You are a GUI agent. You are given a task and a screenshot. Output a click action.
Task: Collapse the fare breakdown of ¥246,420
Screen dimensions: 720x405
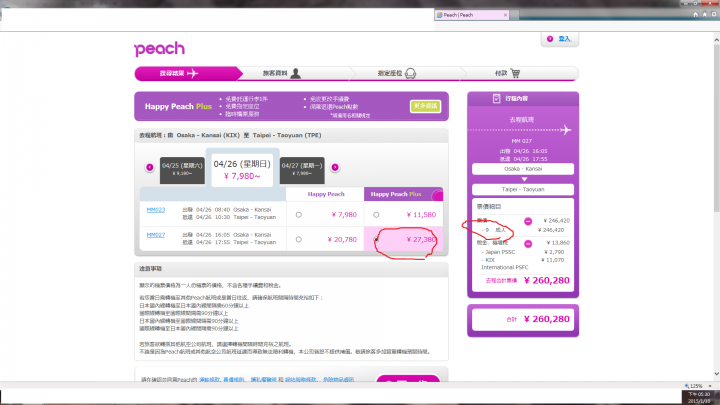(x=528, y=221)
